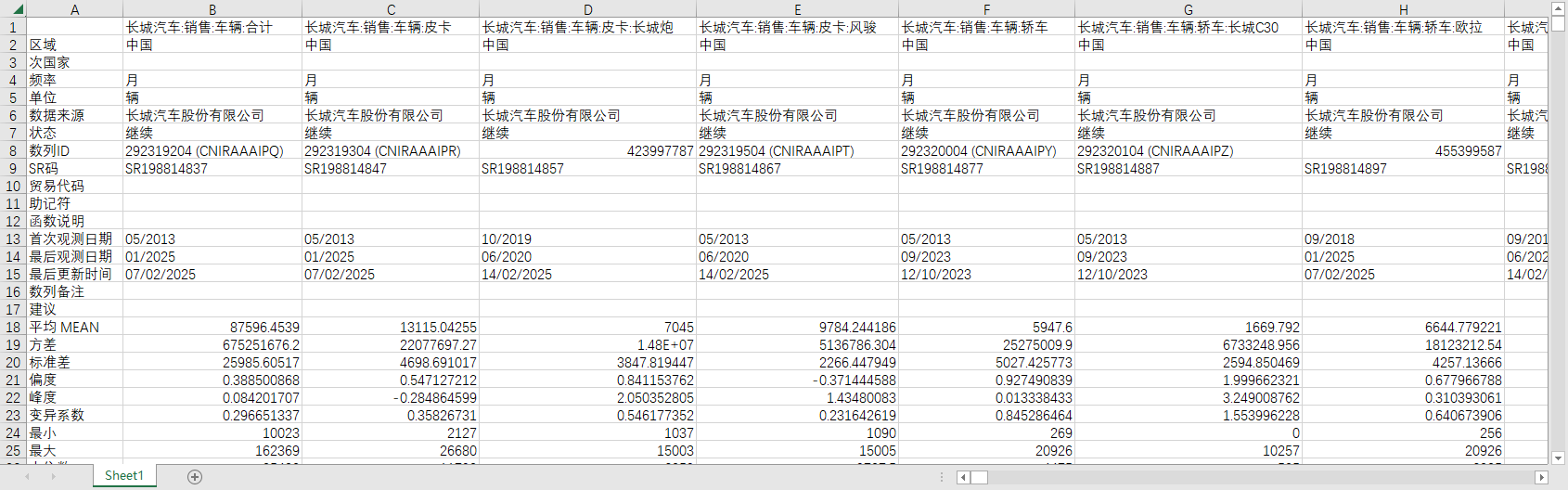Click the '变异系数' label cell
This screenshot has height=490, width=1568.
point(74,415)
